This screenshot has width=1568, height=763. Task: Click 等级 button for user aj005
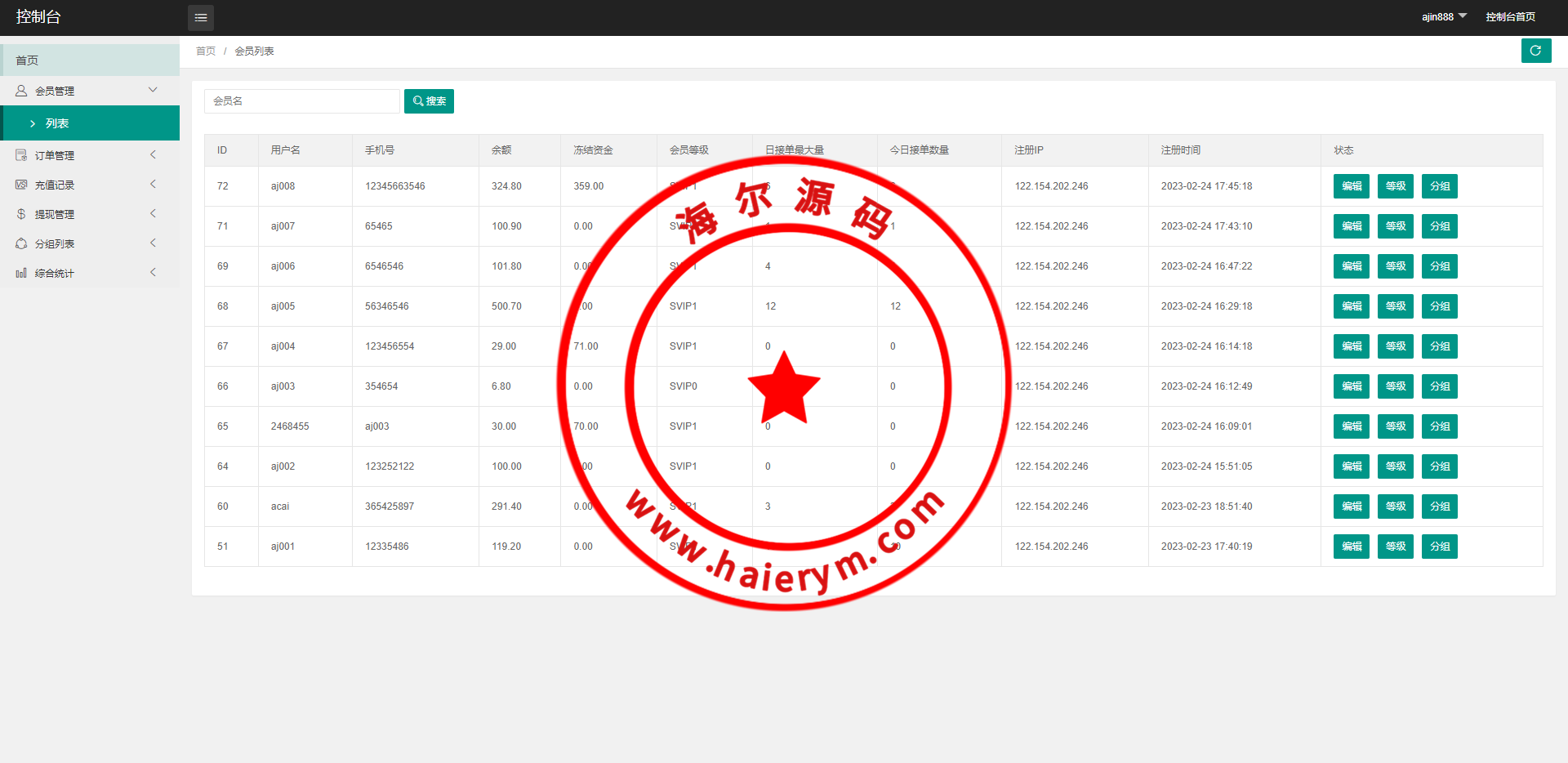tap(1395, 306)
